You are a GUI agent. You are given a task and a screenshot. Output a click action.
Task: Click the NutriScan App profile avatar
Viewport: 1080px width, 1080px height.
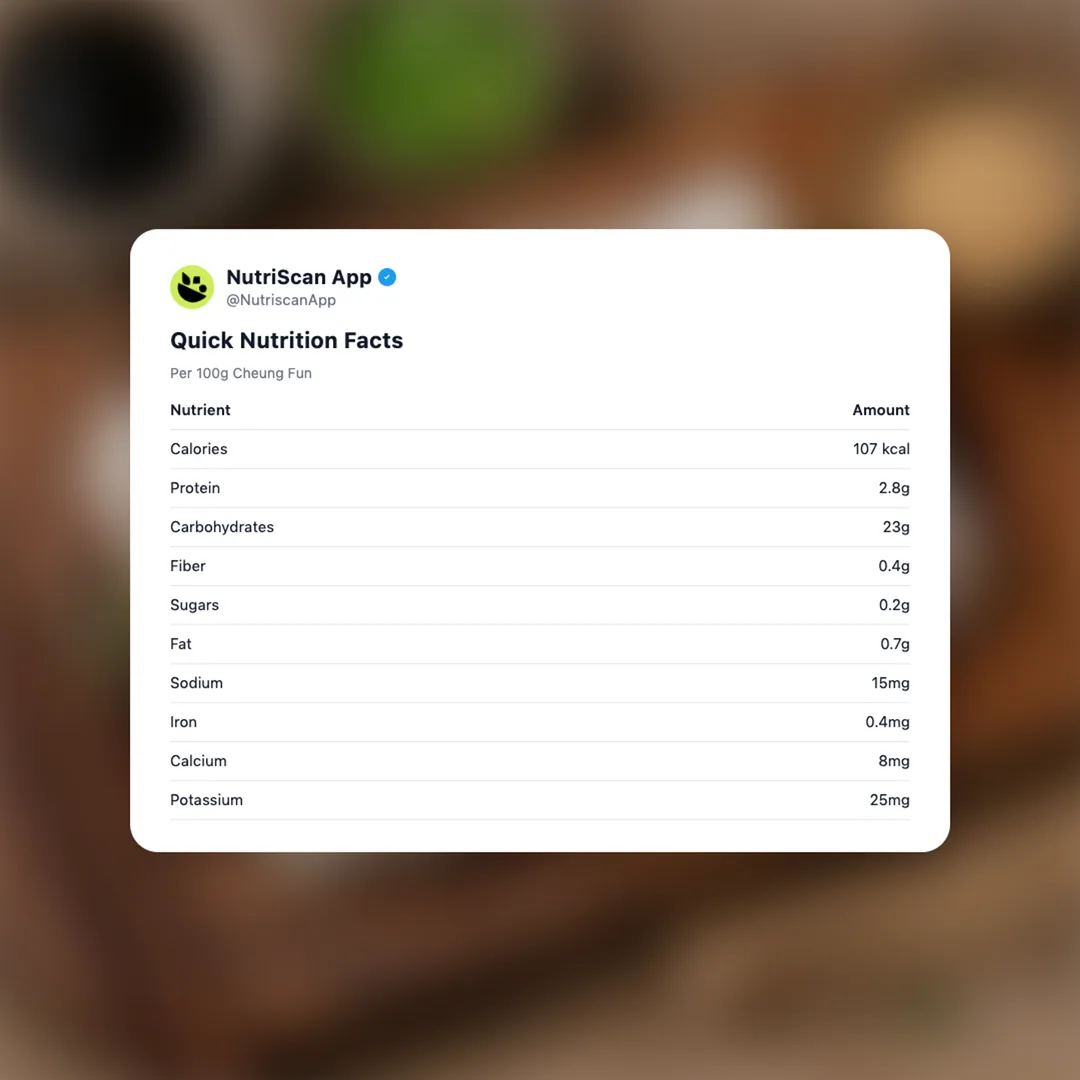click(x=192, y=287)
